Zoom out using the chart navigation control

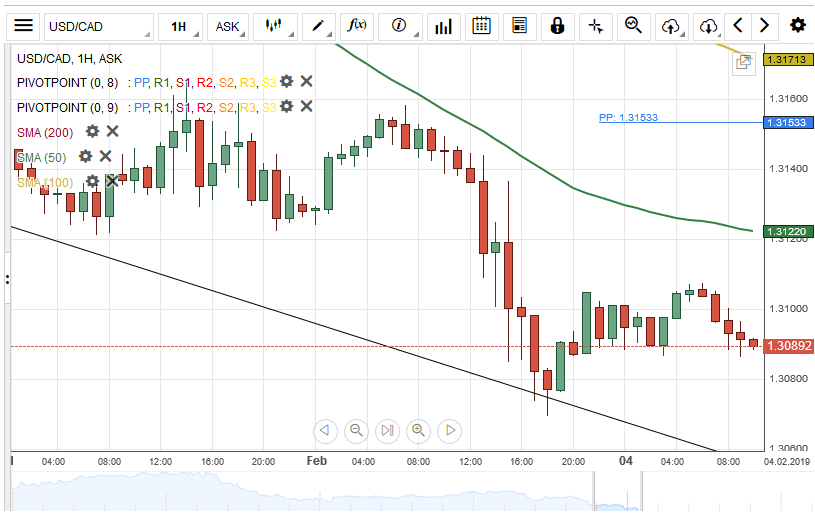click(355, 431)
